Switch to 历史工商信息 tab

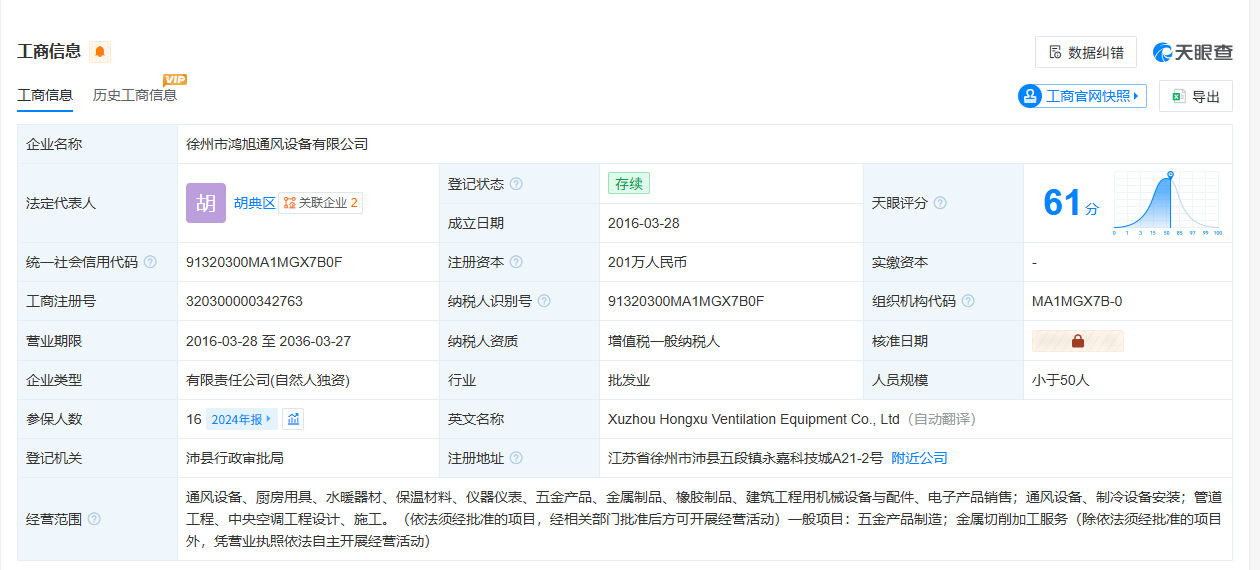coord(135,96)
